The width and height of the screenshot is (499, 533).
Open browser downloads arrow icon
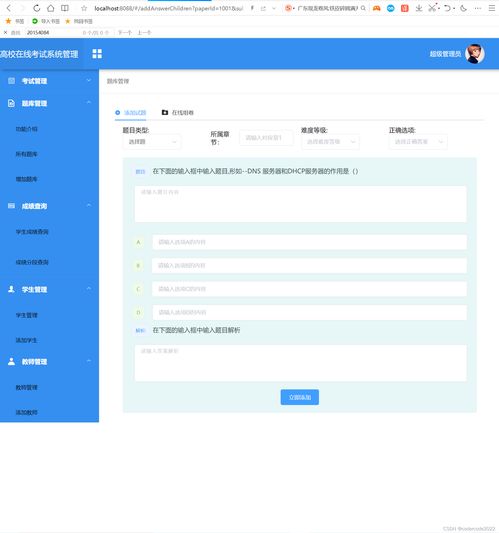[419, 8]
